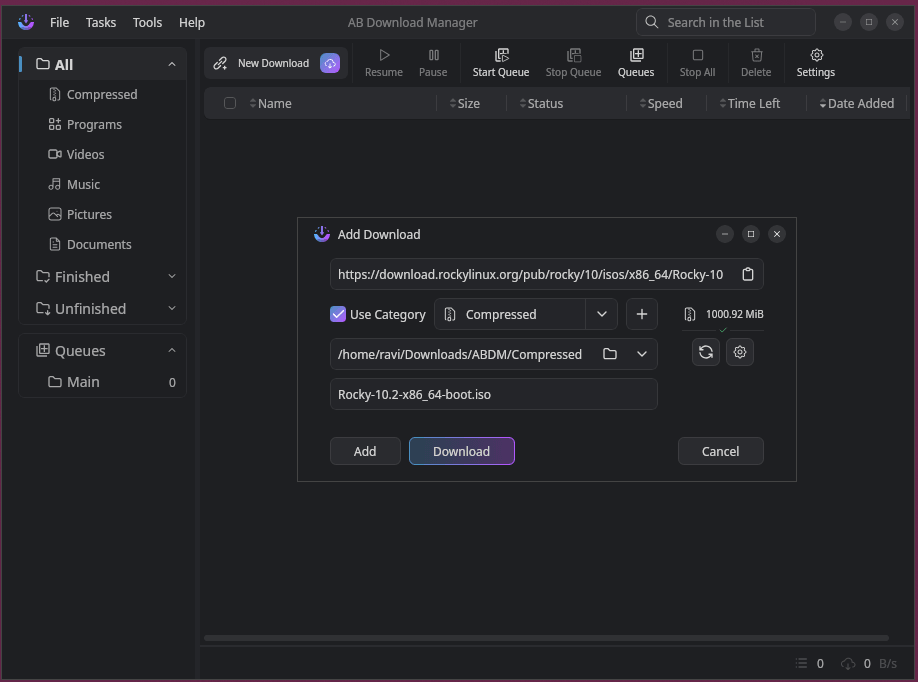Click the plus button to add category
This screenshot has height=682, width=918.
pyautogui.click(x=642, y=314)
